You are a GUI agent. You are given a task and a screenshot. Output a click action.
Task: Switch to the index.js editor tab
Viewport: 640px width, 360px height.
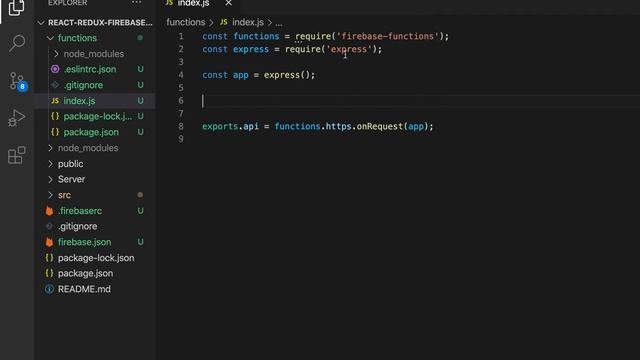tap(193, 3)
